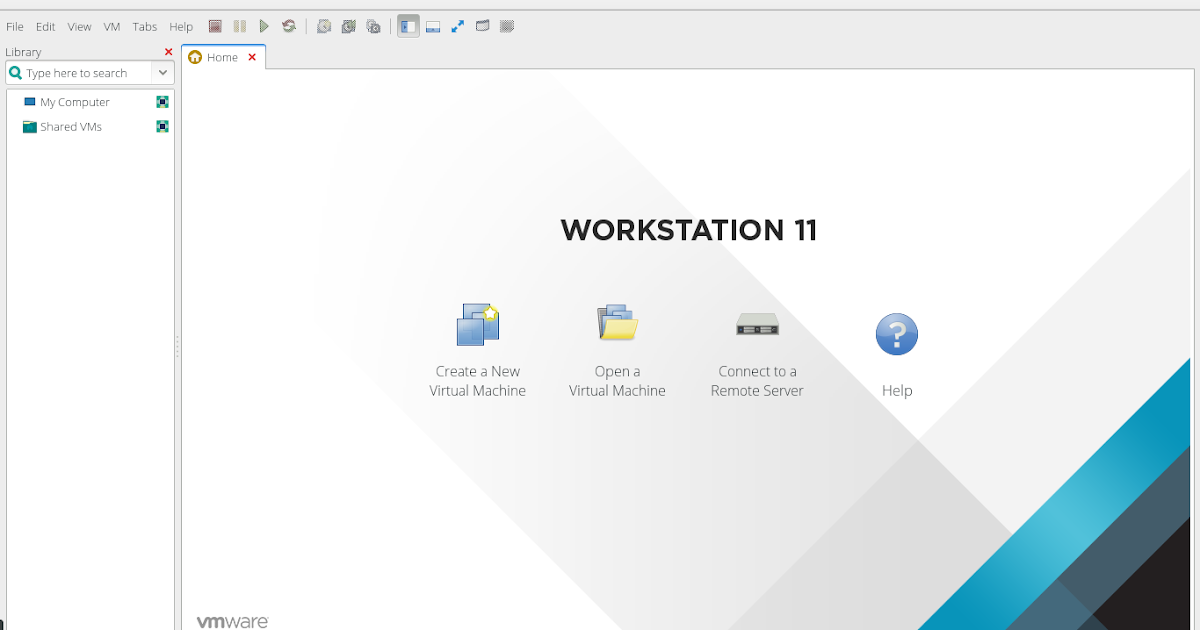The image size is (1200, 630).
Task: Reset the virtual machine
Action: pyautogui.click(x=289, y=26)
